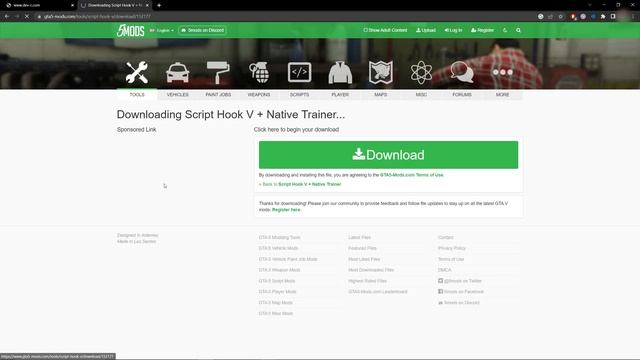Select the TOOLS tab label

coord(137,95)
